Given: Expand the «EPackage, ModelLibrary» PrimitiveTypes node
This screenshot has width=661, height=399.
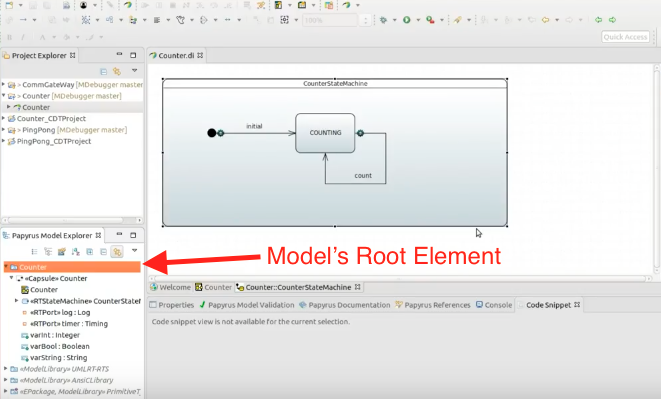Looking at the screenshot, I should 5,391.
